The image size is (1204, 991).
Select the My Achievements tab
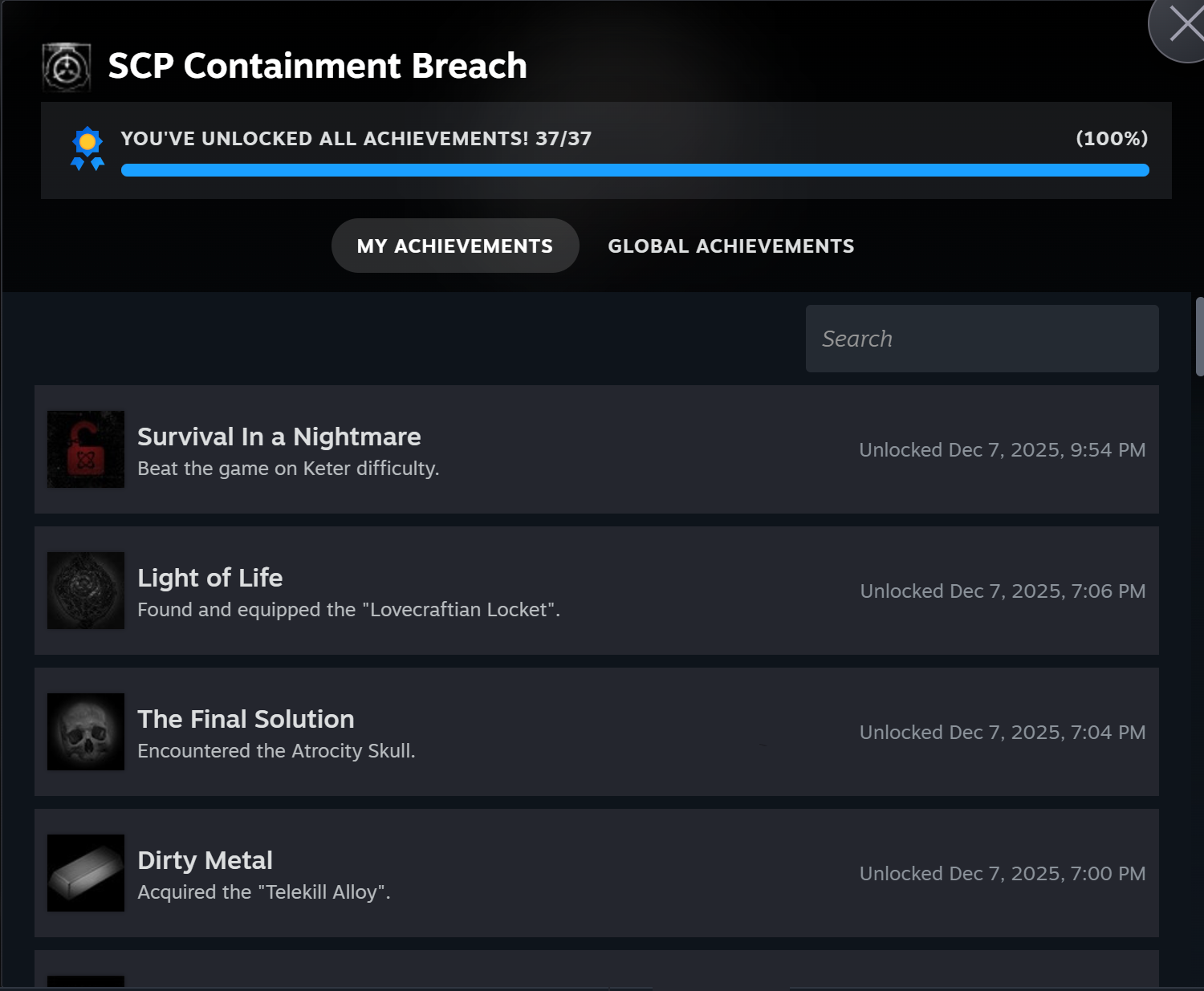point(455,246)
